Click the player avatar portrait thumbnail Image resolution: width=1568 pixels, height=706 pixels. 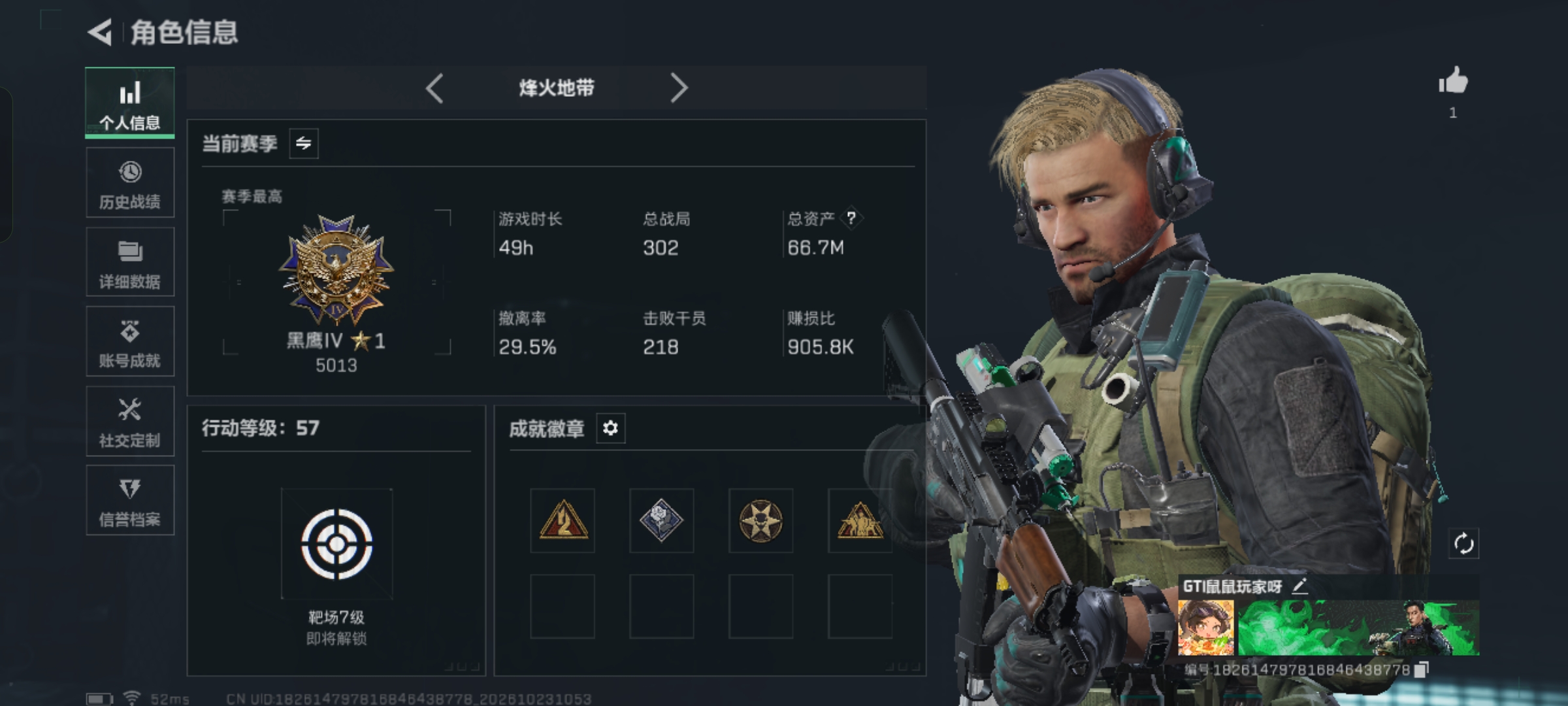(x=1206, y=628)
